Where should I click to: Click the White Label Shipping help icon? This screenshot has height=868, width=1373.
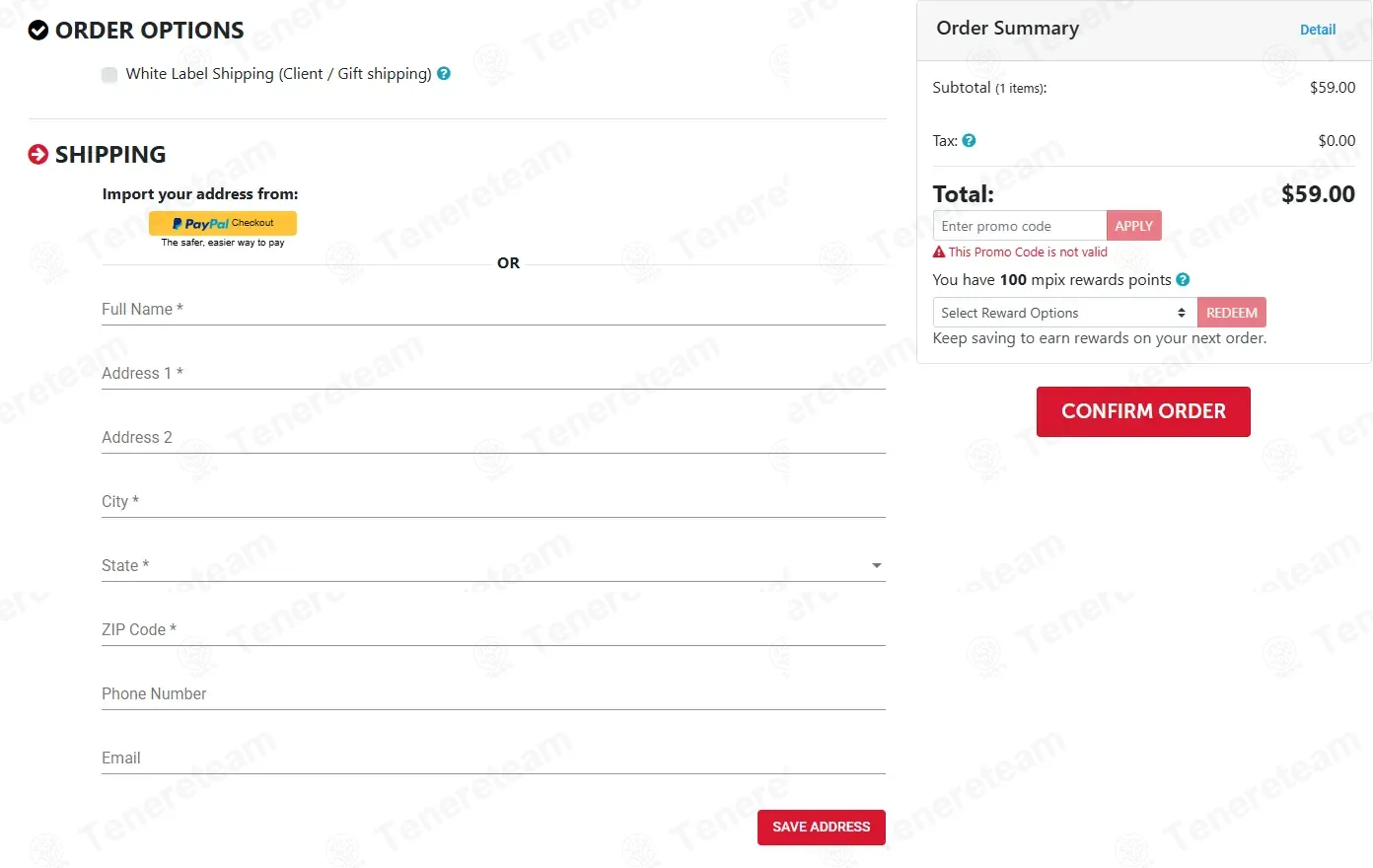point(444,73)
